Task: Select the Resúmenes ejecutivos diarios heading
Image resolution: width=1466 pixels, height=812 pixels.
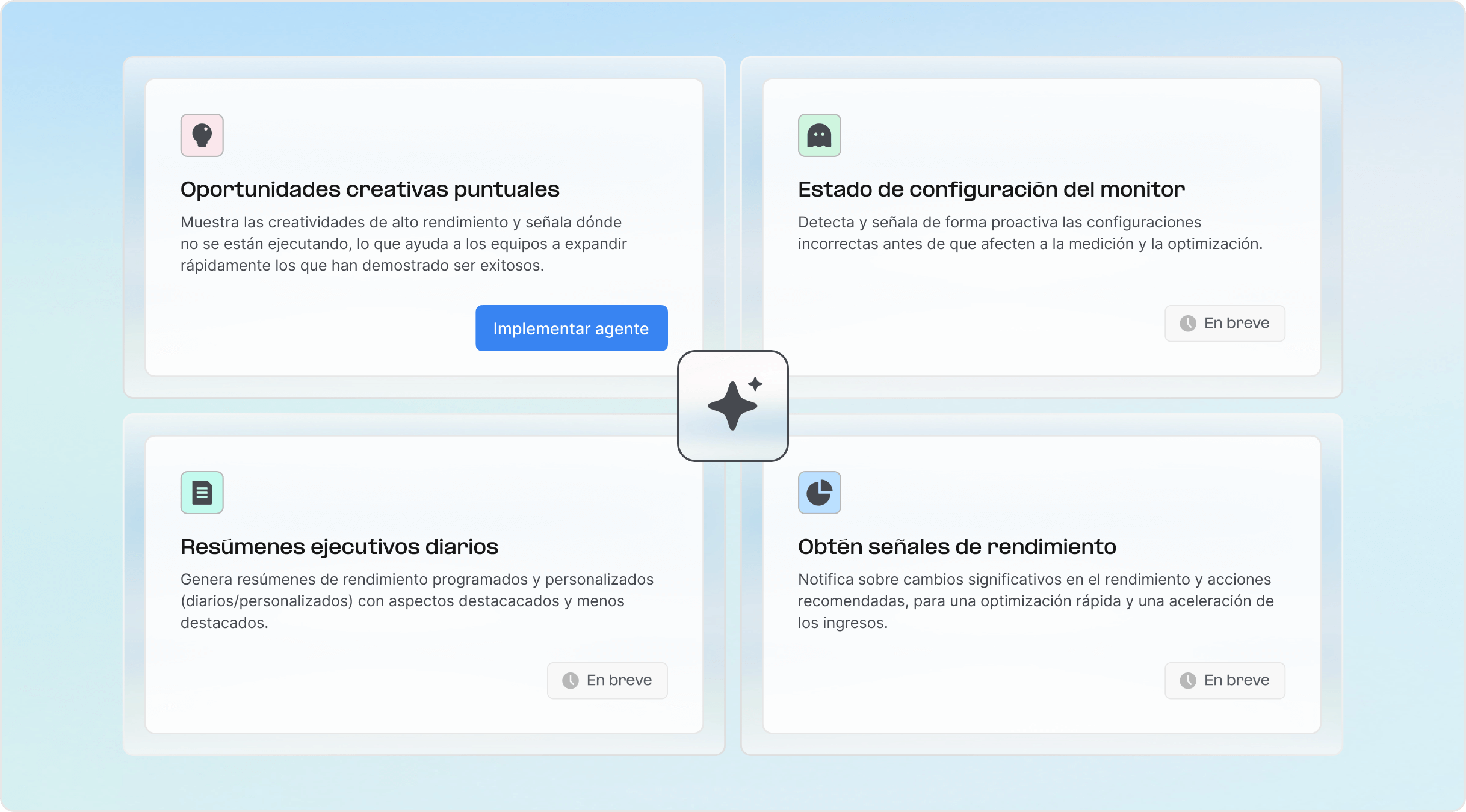Action: coord(339,546)
